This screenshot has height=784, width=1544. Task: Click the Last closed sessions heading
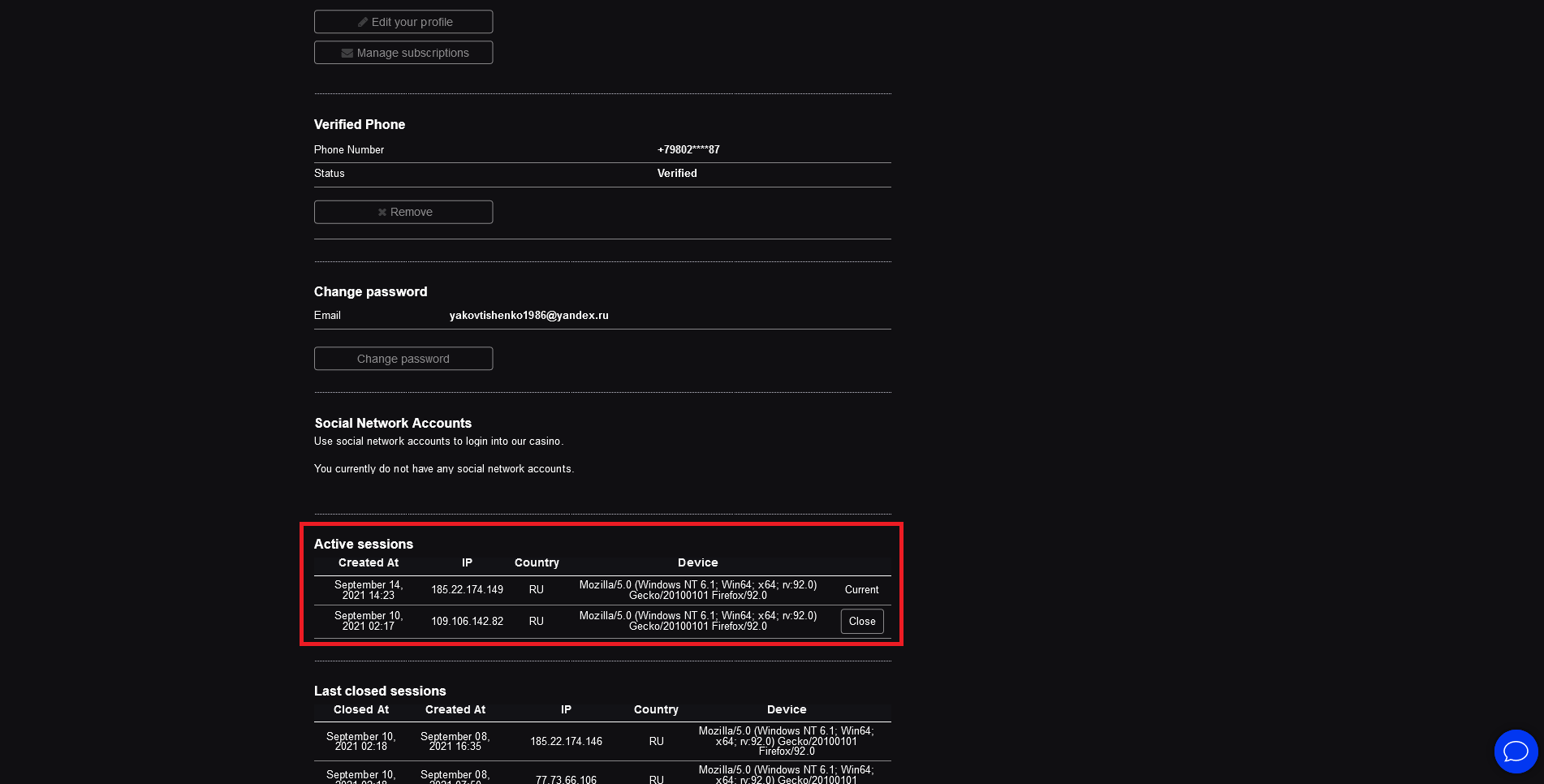click(380, 691)
